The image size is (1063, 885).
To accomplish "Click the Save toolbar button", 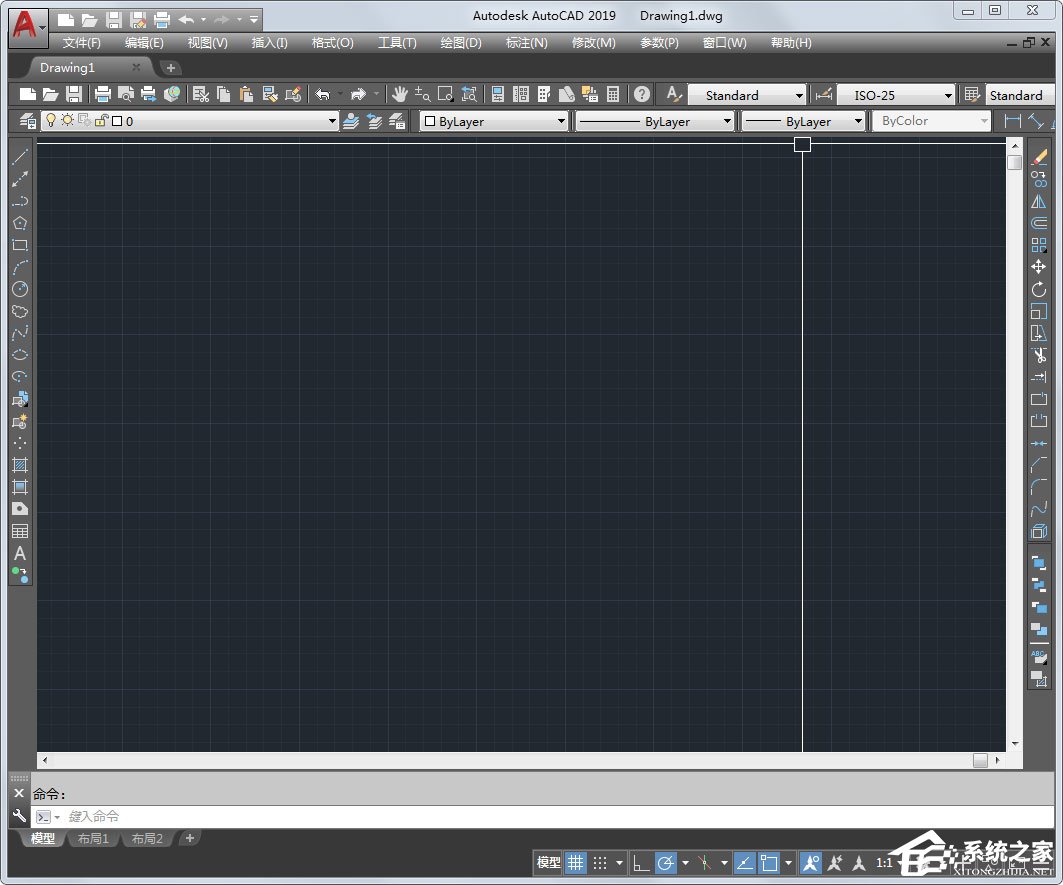I will (x=73, y=94).
